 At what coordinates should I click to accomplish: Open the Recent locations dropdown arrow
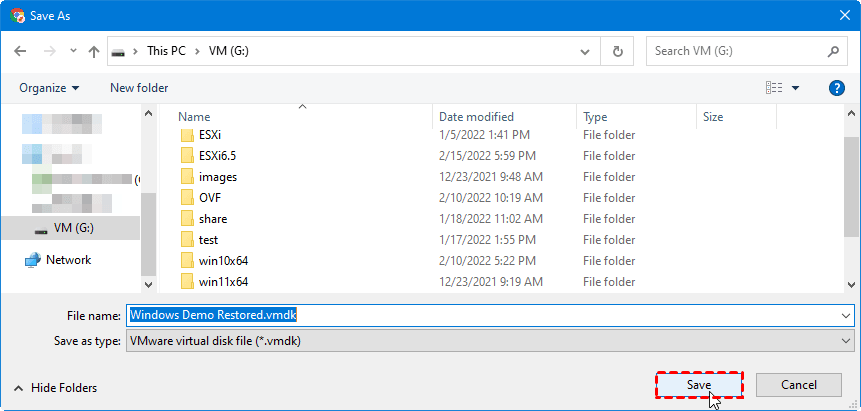point(72,51)
